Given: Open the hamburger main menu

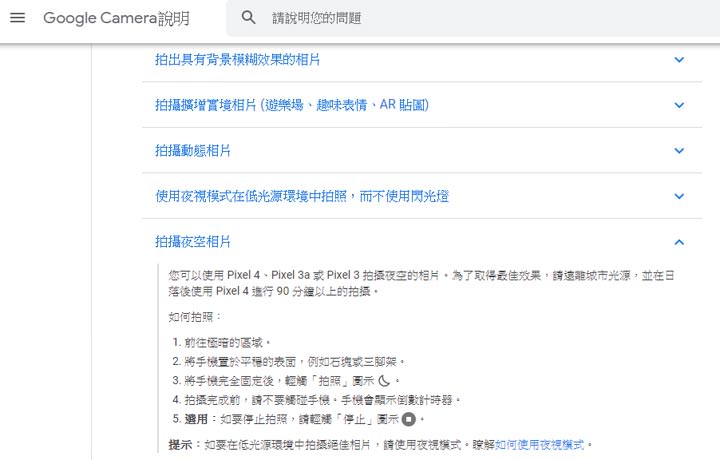Looking at the screenshot, I should 17,18.
